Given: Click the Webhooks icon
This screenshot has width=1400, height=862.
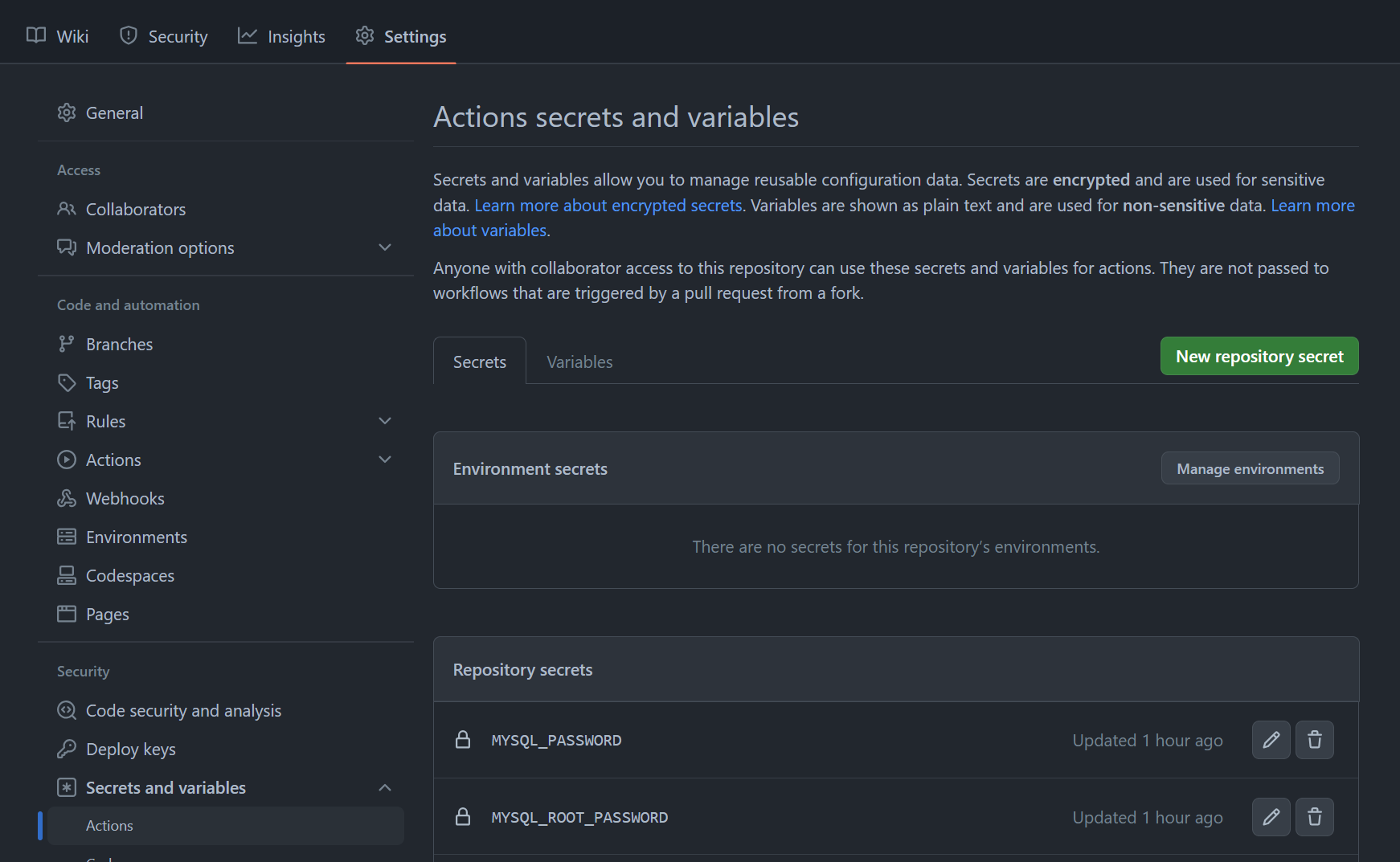Looking at the screenshot, I should [67, 498].
